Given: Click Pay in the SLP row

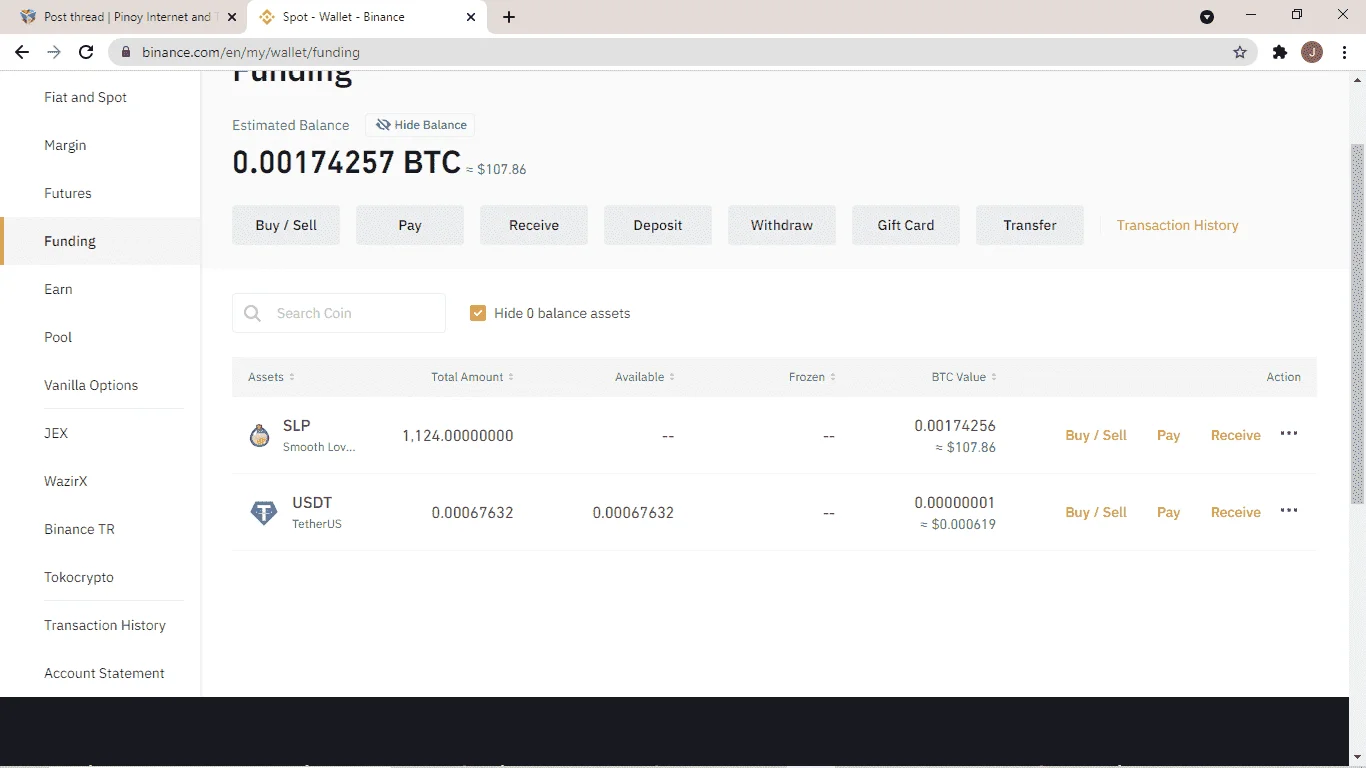Looking at the screenshot, I should [x=1169, y=435].
